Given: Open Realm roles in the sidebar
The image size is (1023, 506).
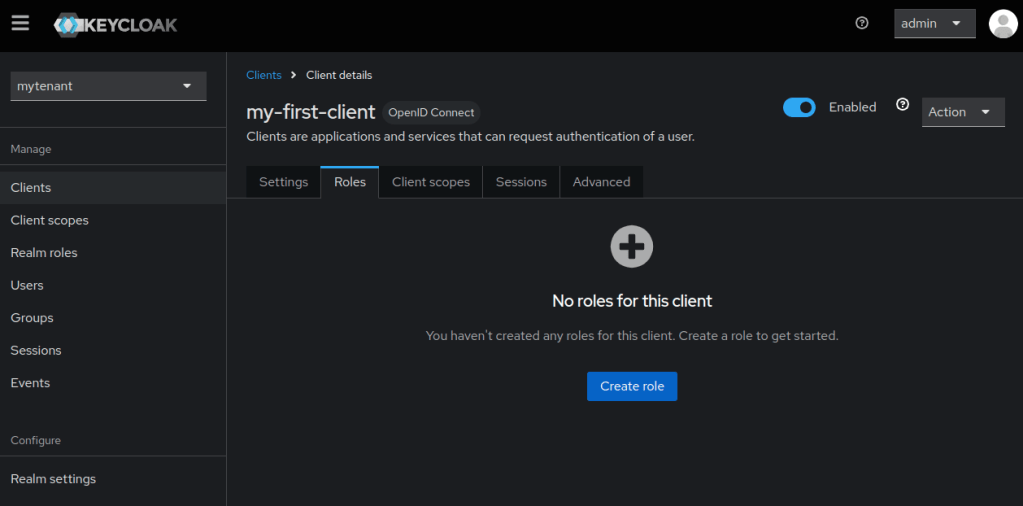Looking at the screenshot, I should click(44, 253).
